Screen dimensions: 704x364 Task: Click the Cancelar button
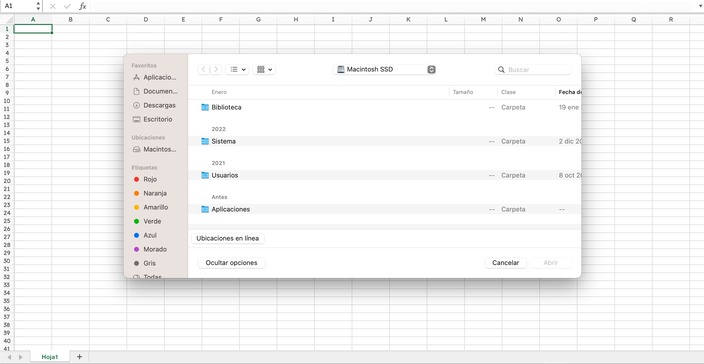[x=506, y=263]
